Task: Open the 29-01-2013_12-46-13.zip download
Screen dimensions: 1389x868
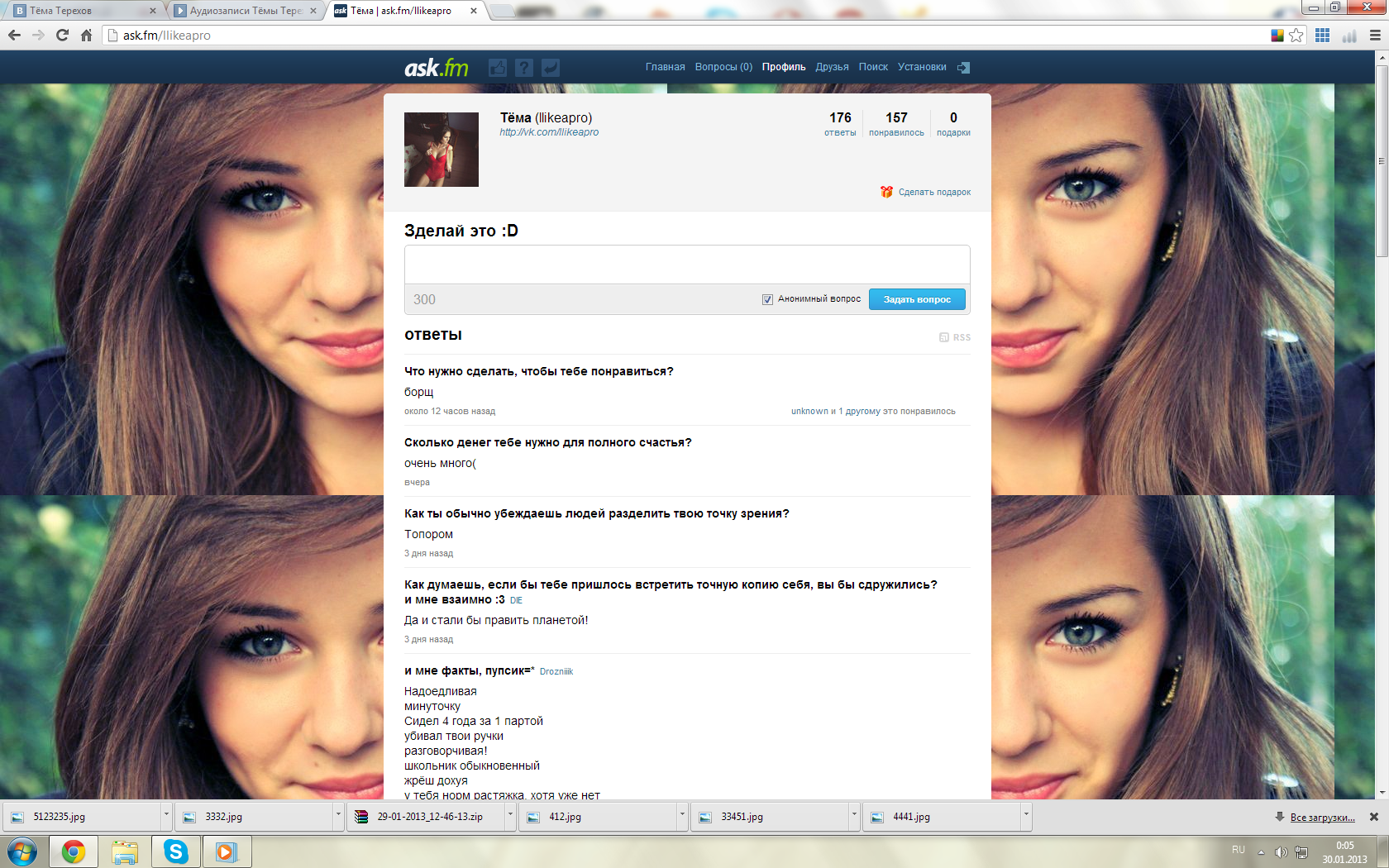Action: 426,817
